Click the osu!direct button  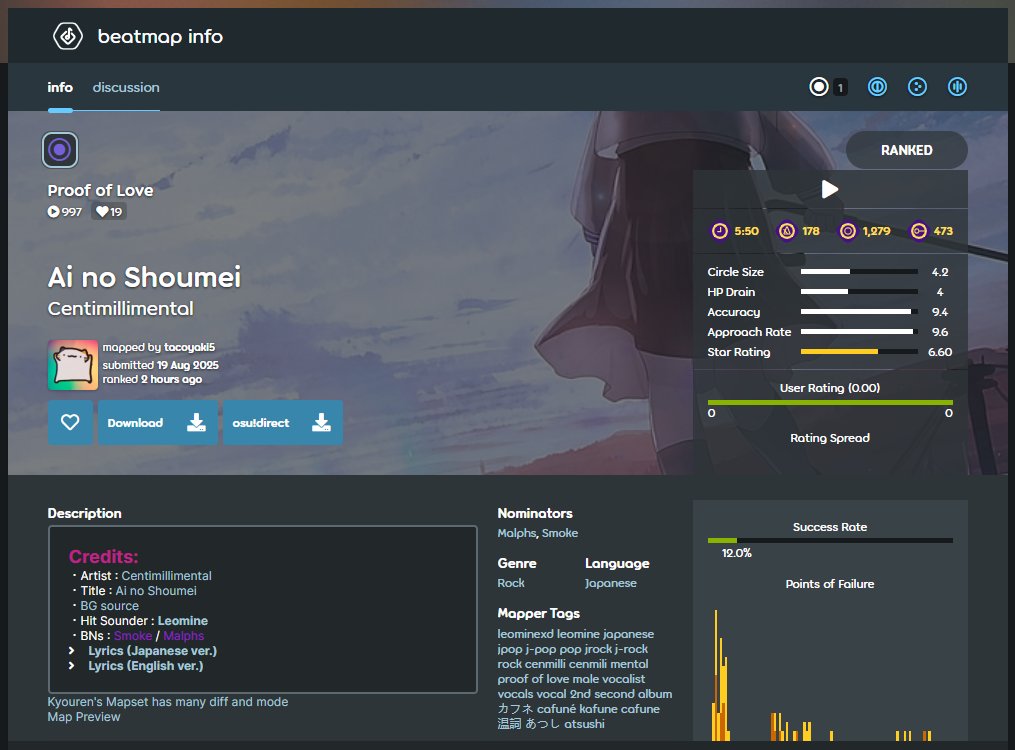pyautogui.click(x=283, y=423)
